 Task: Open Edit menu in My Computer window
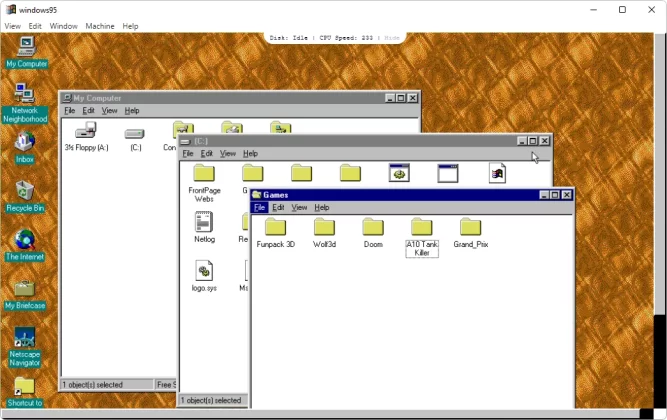pyautogui.click(x=88, y=111)
